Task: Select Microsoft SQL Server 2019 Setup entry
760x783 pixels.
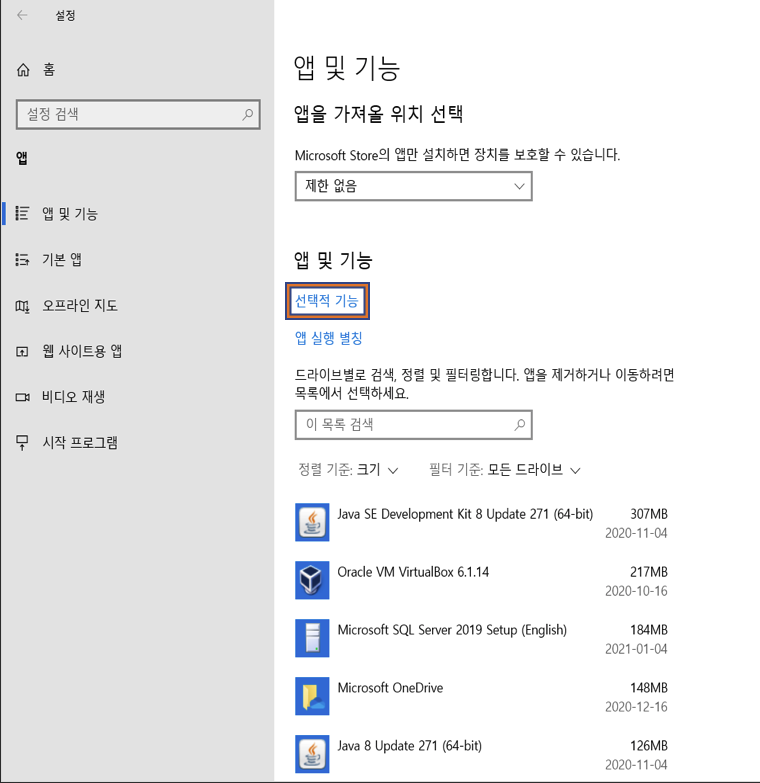Action: [x=481, y=638]
